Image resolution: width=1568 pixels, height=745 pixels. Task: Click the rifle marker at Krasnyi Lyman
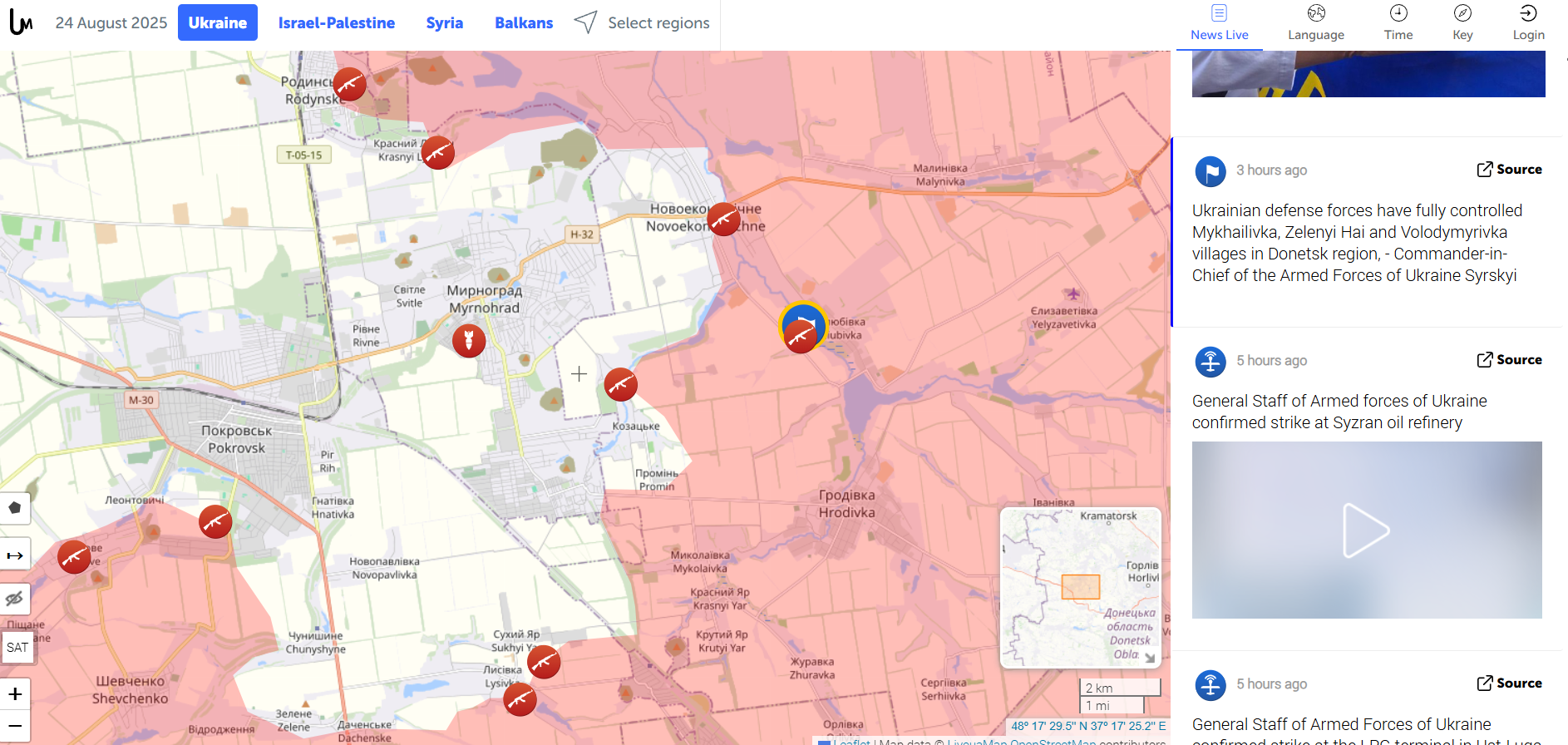[438, 152]
